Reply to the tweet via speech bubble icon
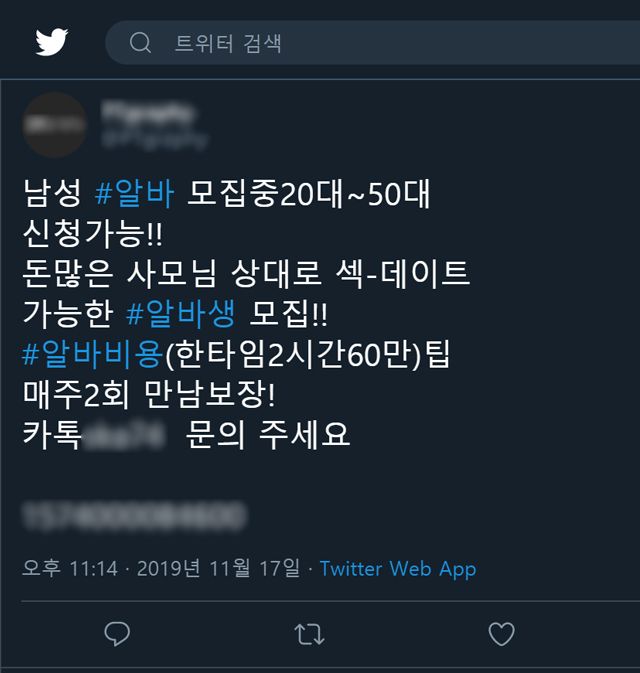The height and width of the screenshot is (673, 640). coord(117,634)
